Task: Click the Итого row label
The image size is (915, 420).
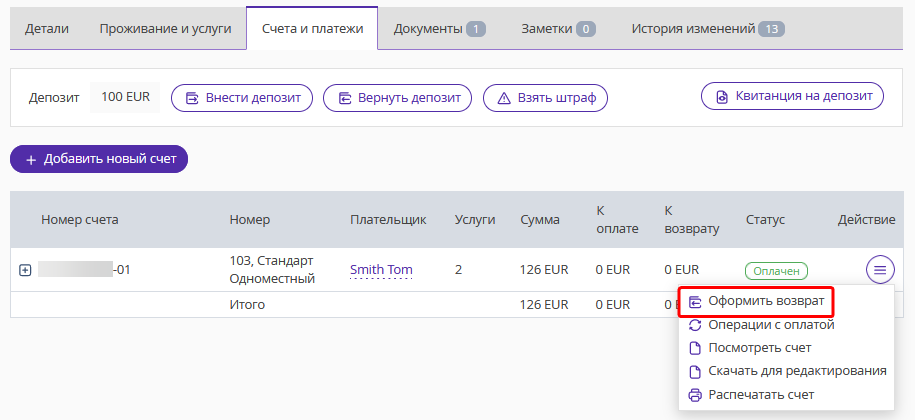Action: (247, 304)
